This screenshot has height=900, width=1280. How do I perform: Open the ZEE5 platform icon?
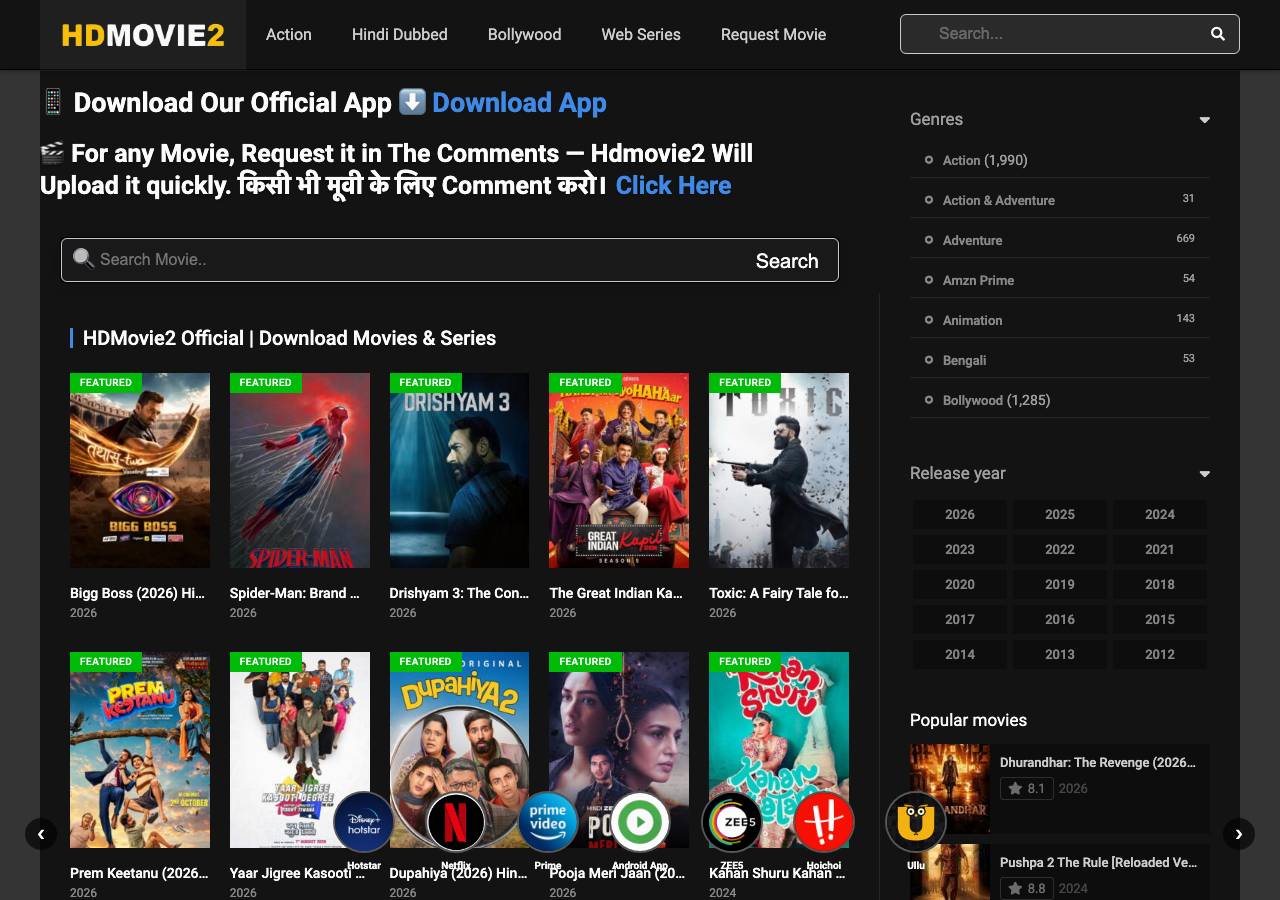click(x=732, y=822)
